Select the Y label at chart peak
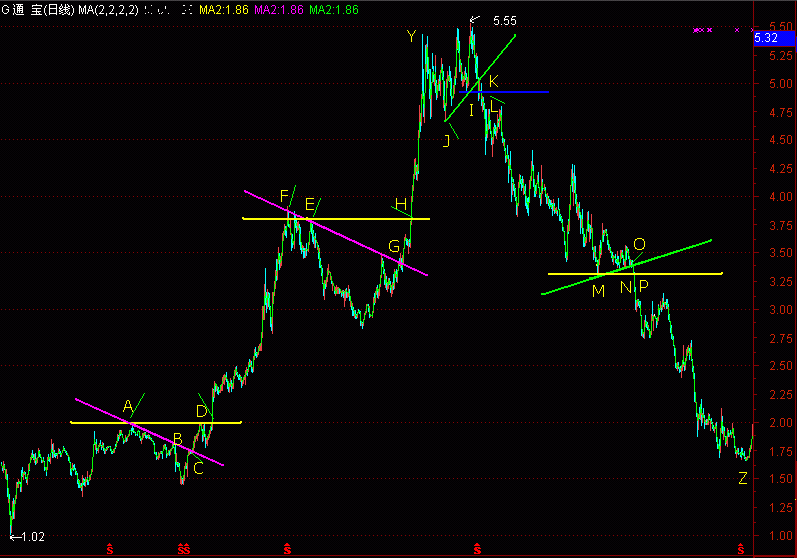This screenshot has width=797, height=558. tap(411, 37)
